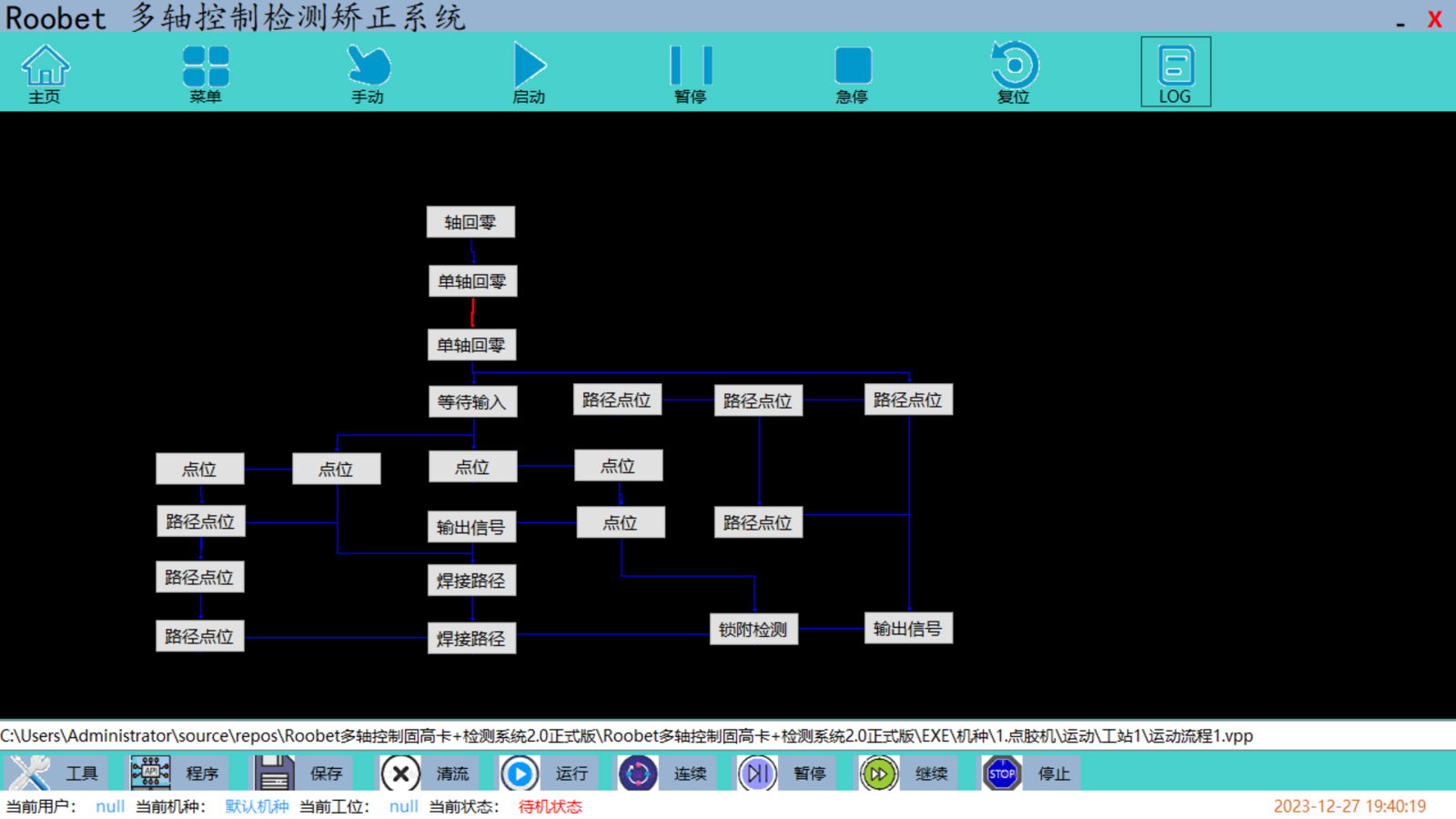Select the bottom-left 路径点位 node
Screen dimensions: 1456x819
point(199,636)
